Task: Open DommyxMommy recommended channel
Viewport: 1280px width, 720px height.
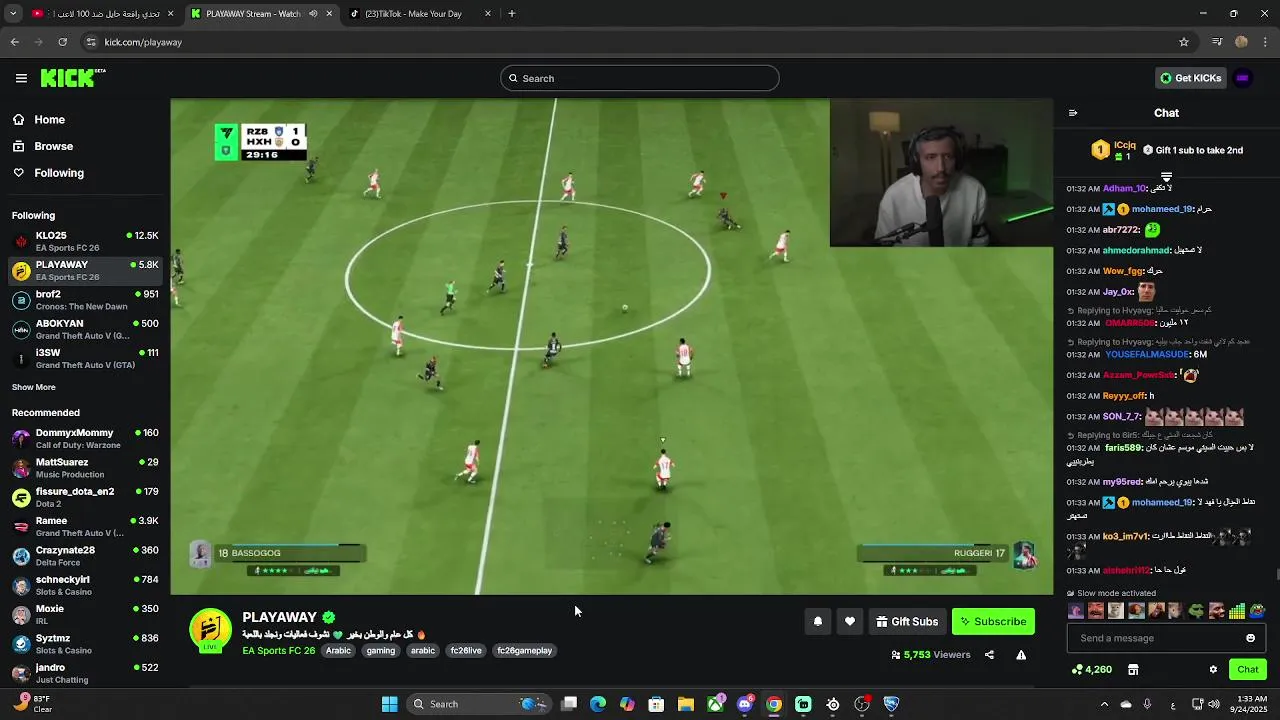Action: coord(85,439)
